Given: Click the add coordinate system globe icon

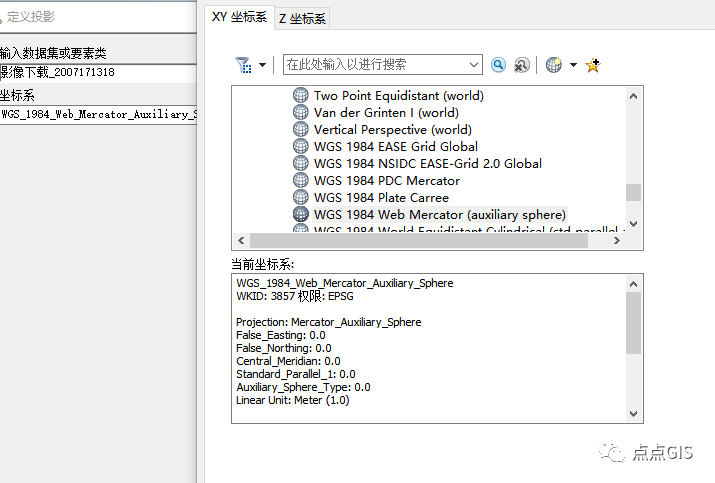Looking at the screenshot, I should point(554,65).
